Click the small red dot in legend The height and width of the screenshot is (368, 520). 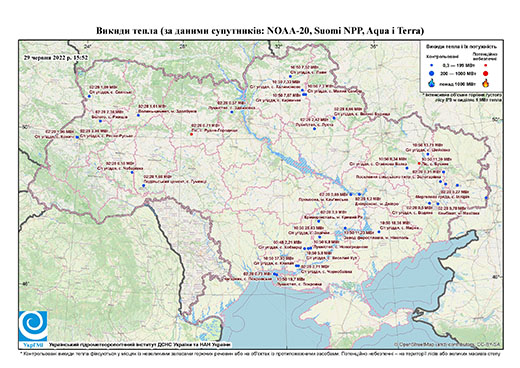tap(486, 66)
